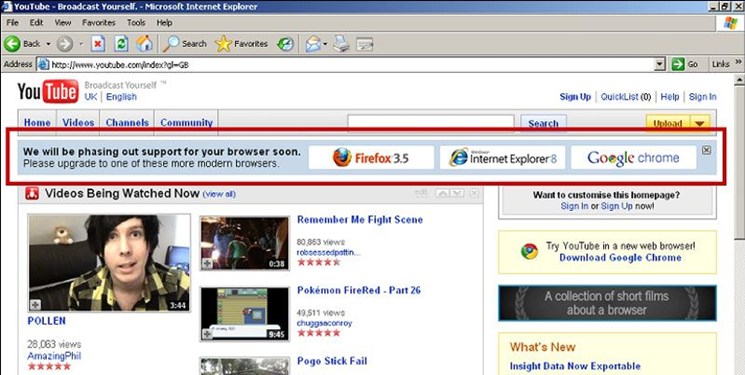
Task: Open the File menu
Action: pyautogui.click(x=12, y=23)
